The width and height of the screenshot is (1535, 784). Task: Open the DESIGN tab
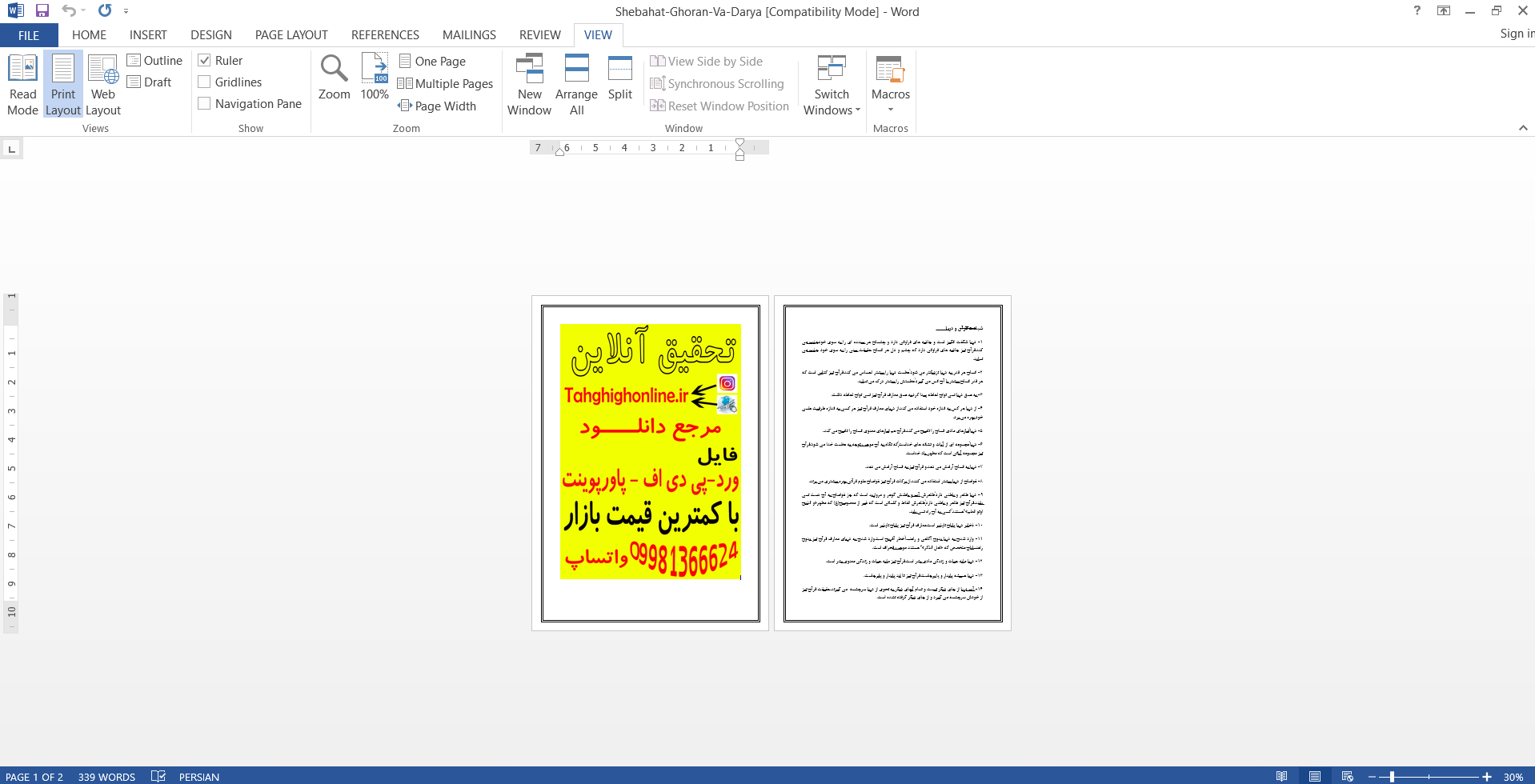click(x=211, y=35)
